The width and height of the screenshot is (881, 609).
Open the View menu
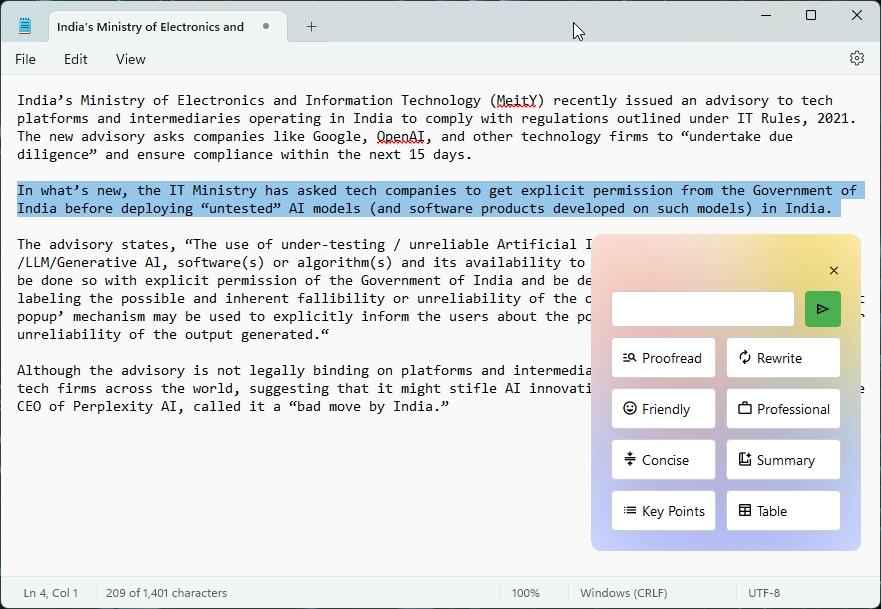130,59
